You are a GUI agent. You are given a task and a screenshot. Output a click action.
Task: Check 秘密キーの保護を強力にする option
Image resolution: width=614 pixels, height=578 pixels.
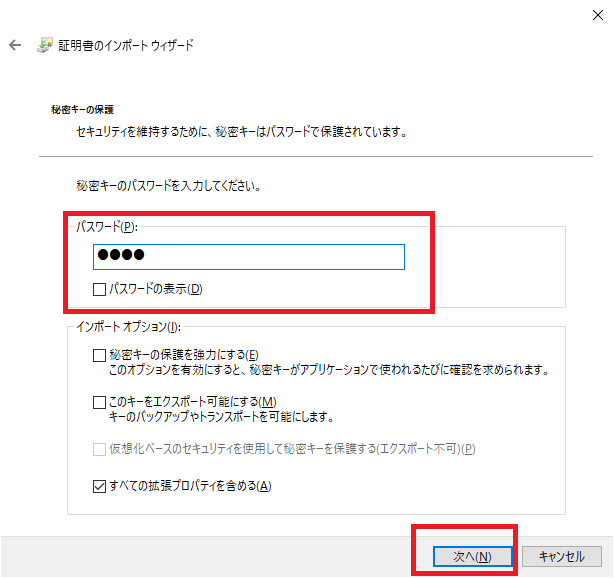click(99, 355)
